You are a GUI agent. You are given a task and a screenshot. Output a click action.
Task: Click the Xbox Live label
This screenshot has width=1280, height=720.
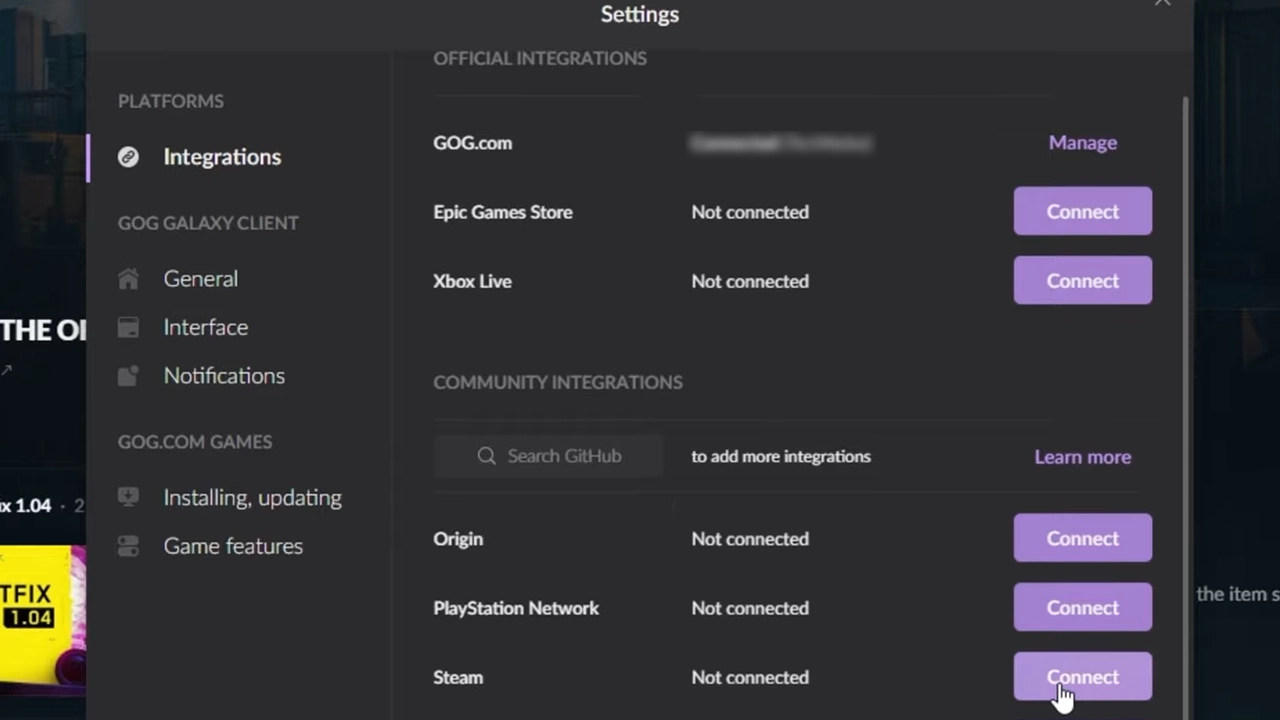472,281
